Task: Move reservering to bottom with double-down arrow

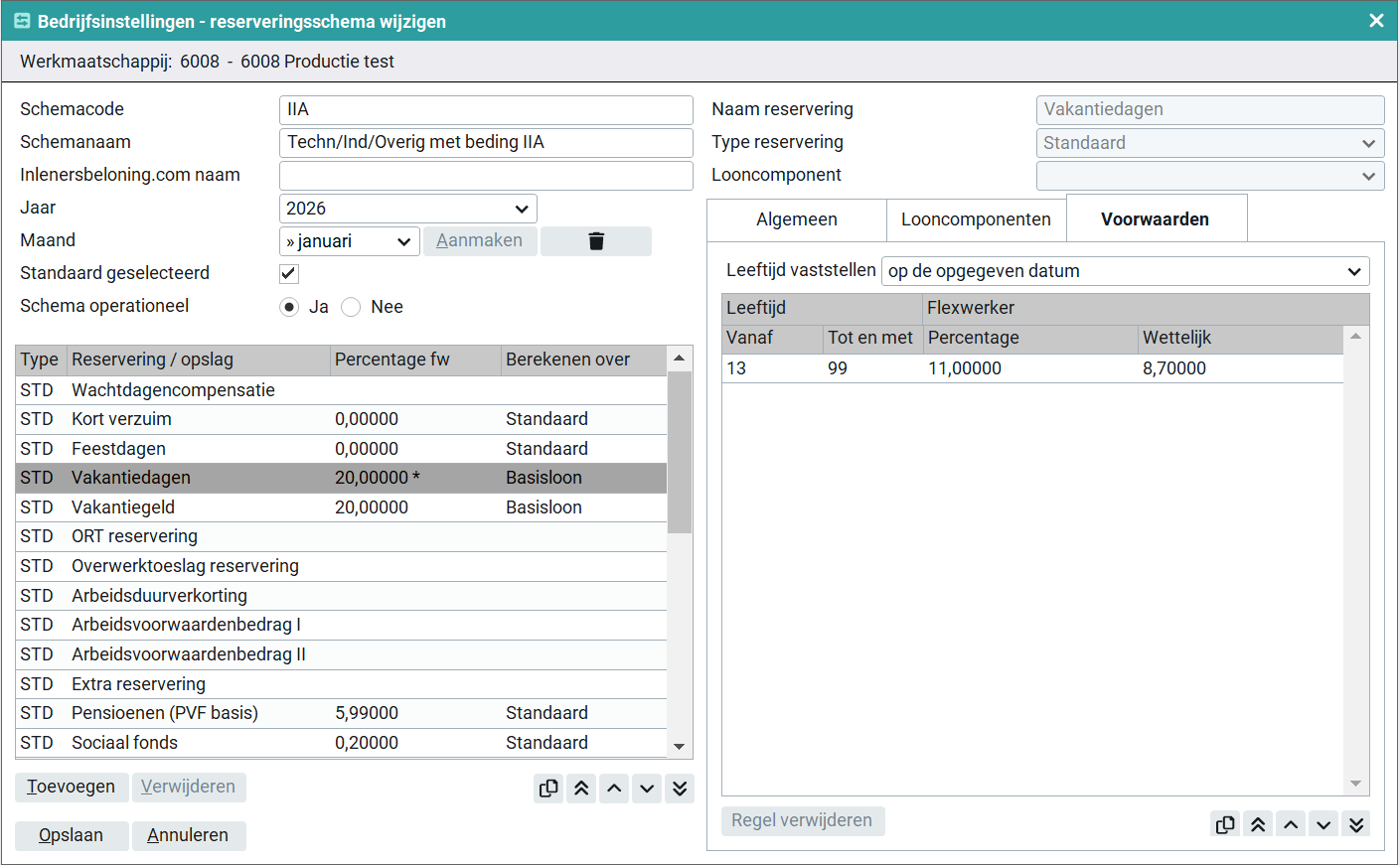Action: pyautogui.click(x=680, y=789)
